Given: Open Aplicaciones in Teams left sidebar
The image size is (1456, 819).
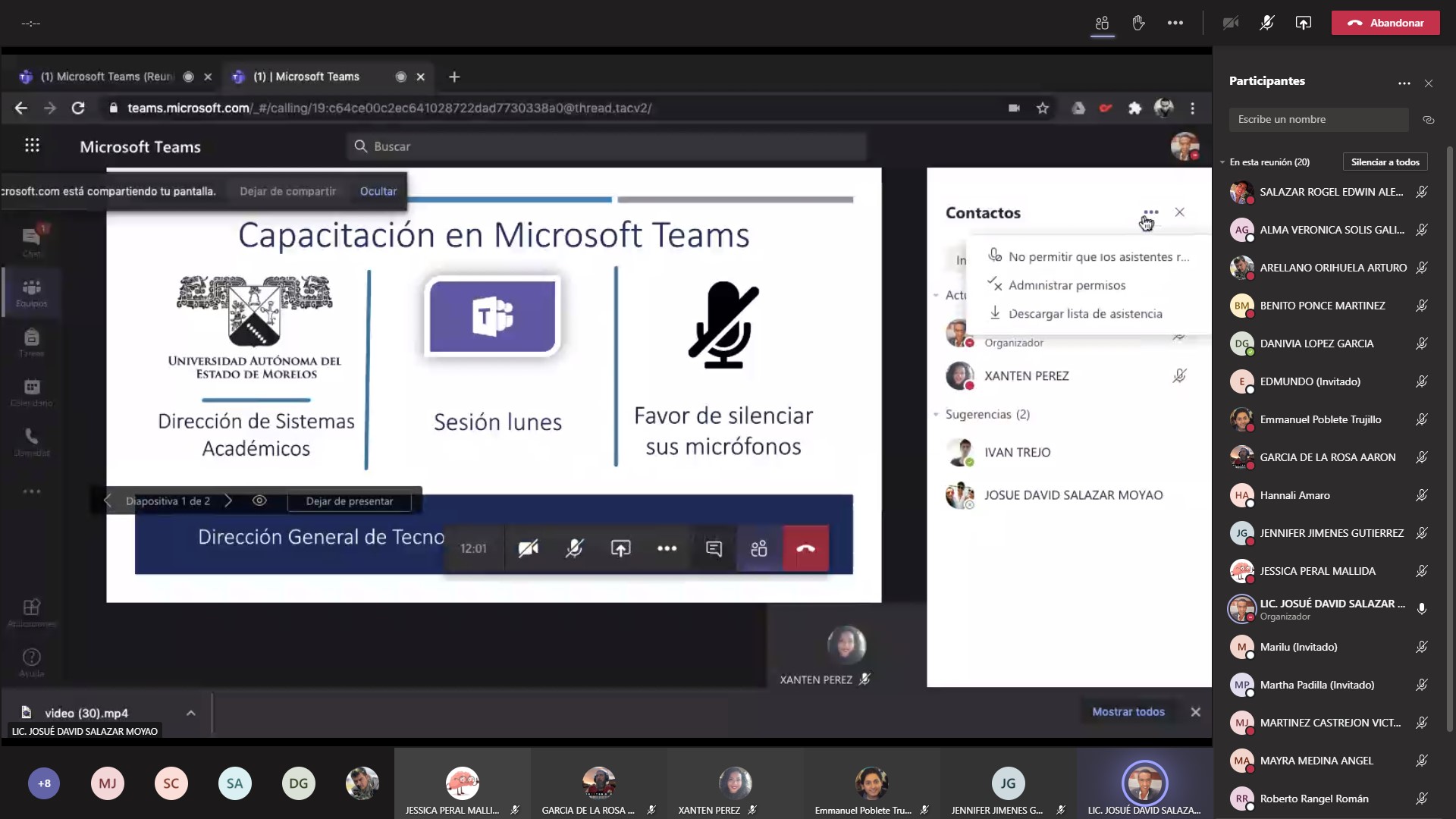Looking at the screenshot, I should (31, 613).
